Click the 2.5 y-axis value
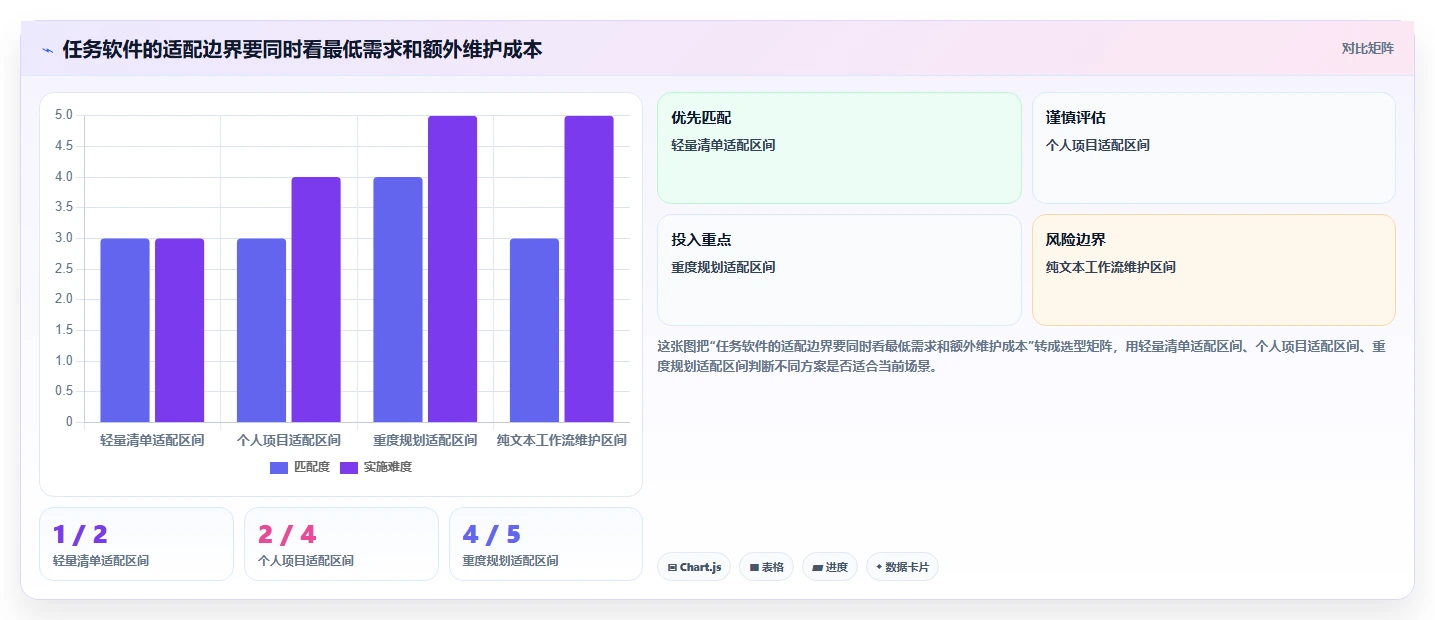 [64, 268]
